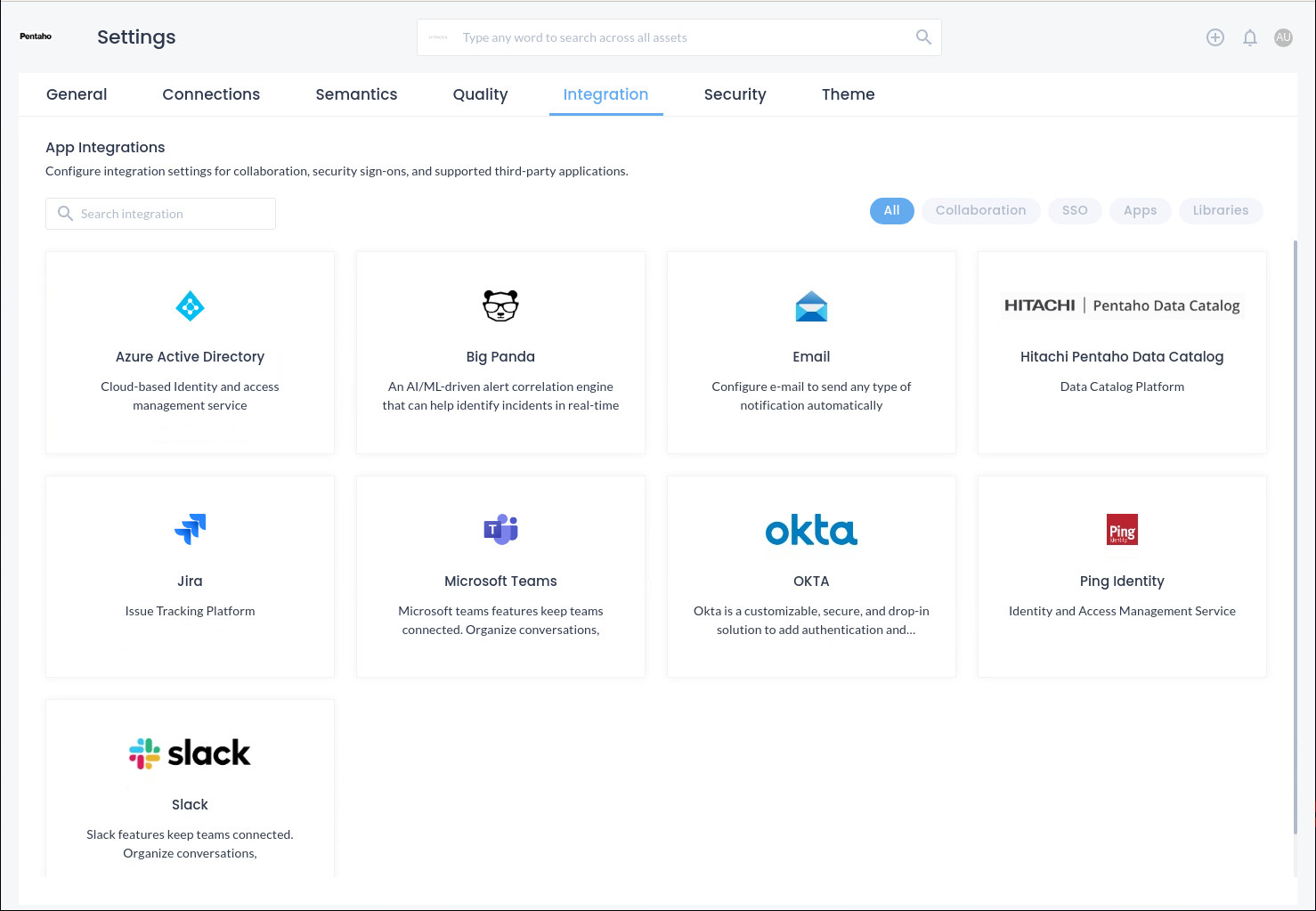1316x911 pixels.
Task: Click the global search magnifier icon
Action: coord(923,37)
